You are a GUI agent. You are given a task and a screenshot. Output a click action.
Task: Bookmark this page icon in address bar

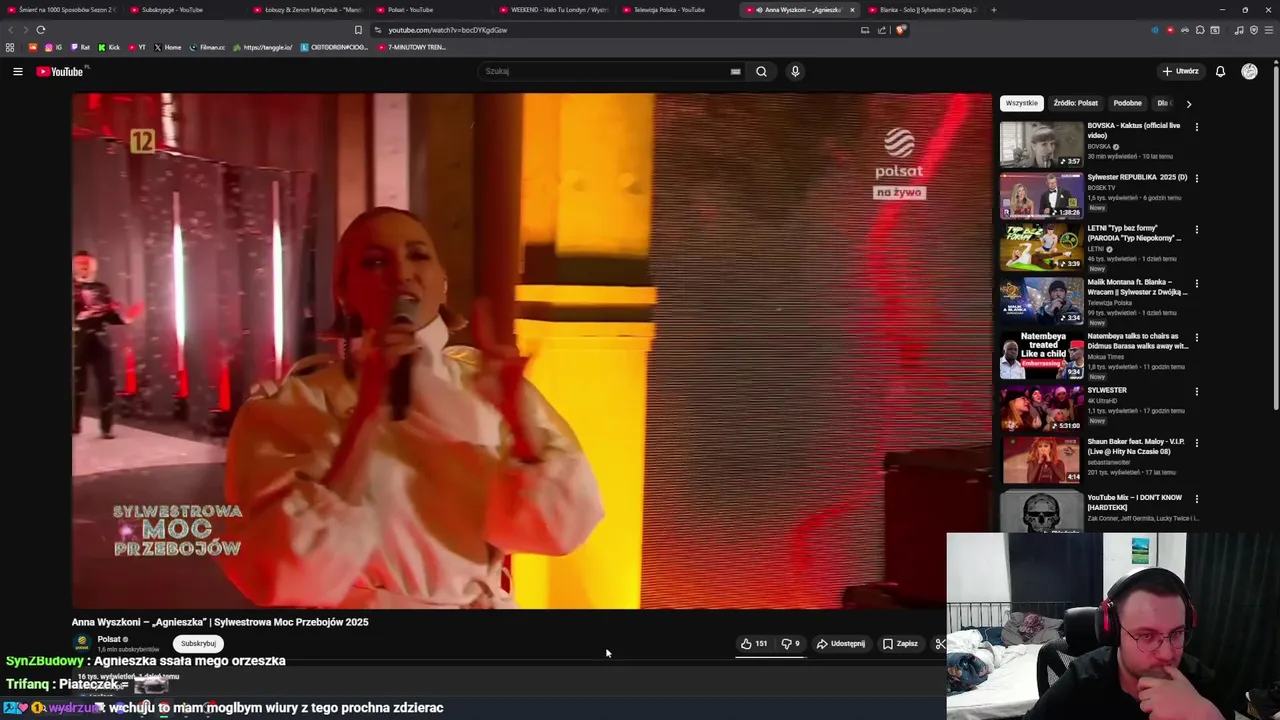tap(358, 30)
